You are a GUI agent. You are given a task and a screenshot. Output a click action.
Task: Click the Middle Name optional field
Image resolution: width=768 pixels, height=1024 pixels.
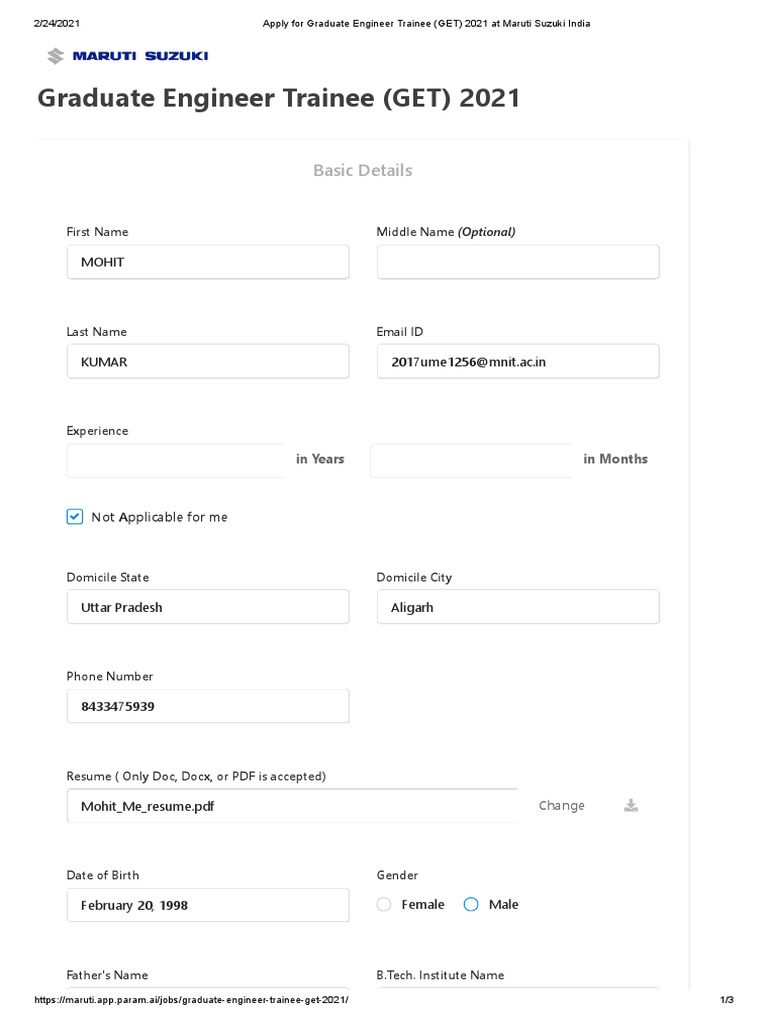[517, 262]
